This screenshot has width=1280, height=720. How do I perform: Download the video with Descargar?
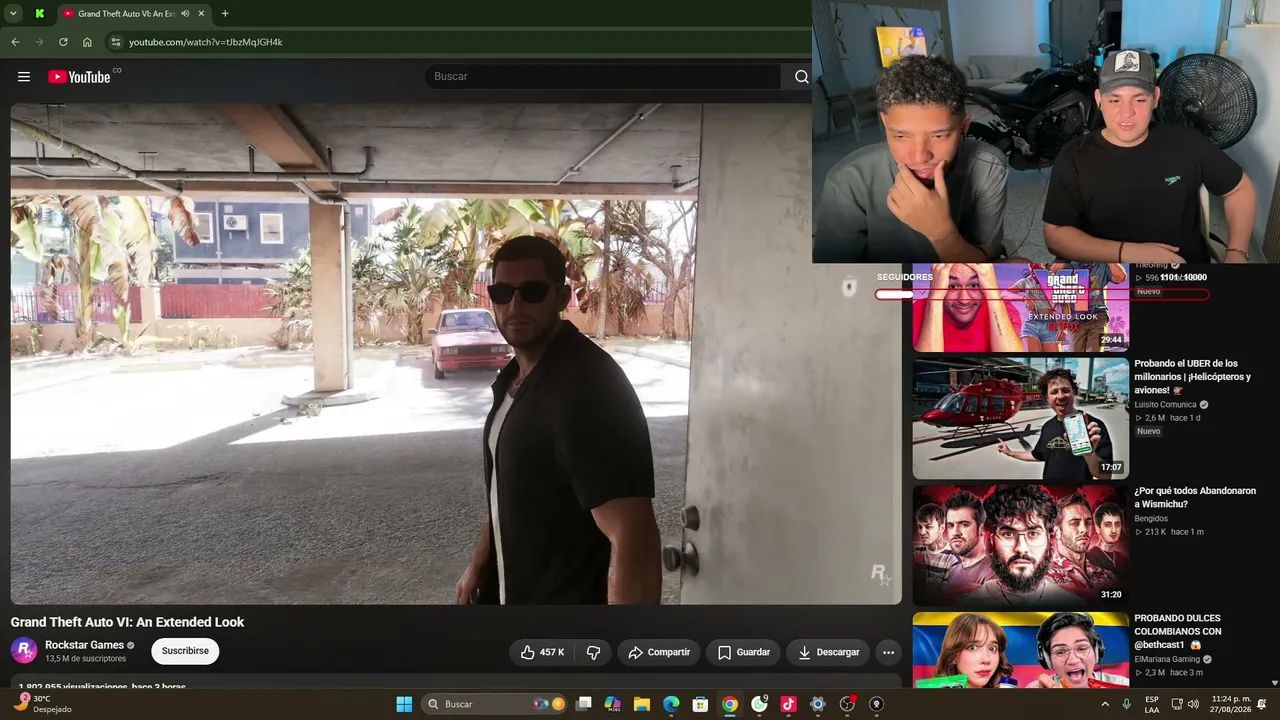pos(829,652)
